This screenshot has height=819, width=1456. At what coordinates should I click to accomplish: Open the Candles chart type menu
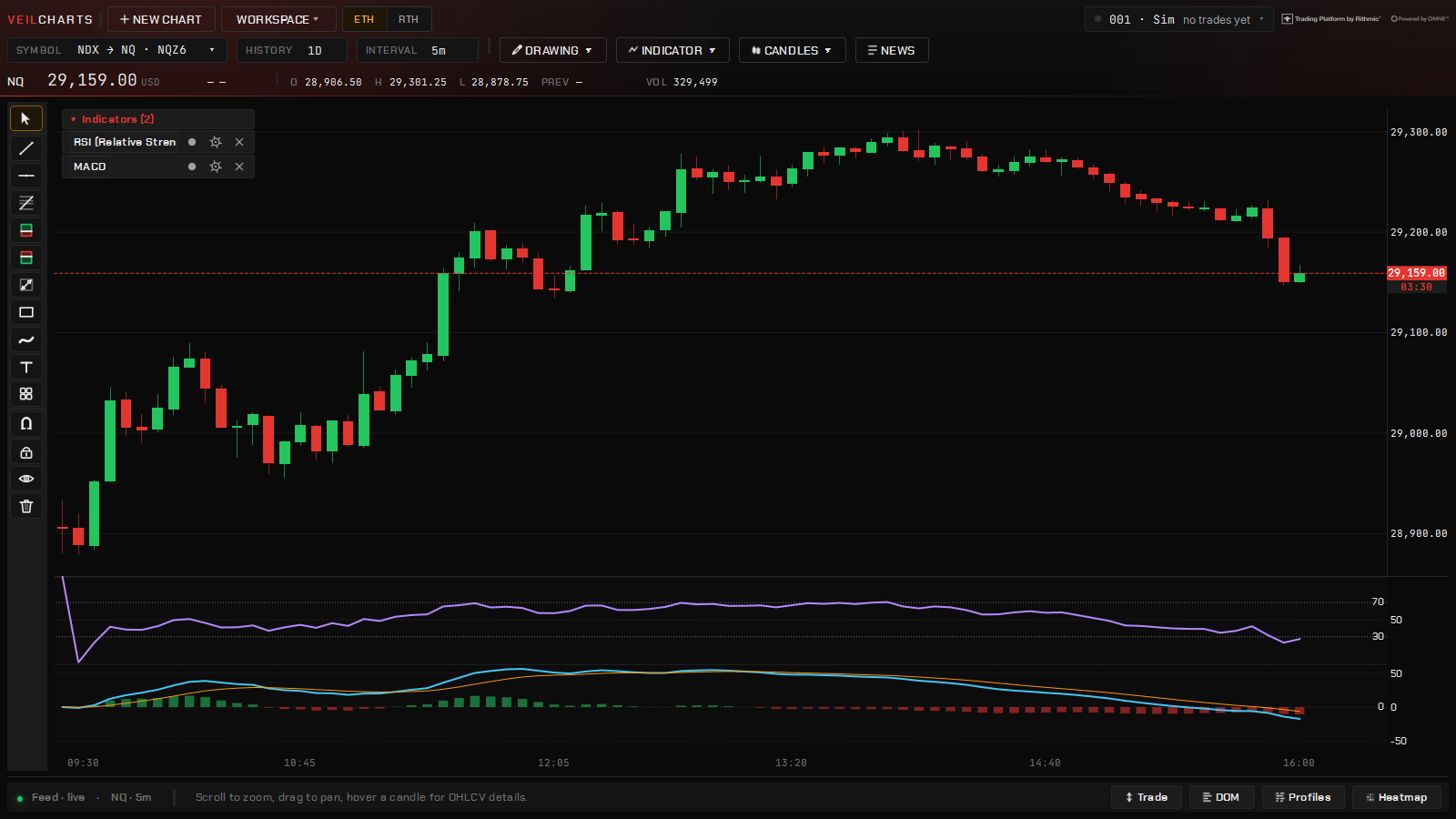click(792, 50)
